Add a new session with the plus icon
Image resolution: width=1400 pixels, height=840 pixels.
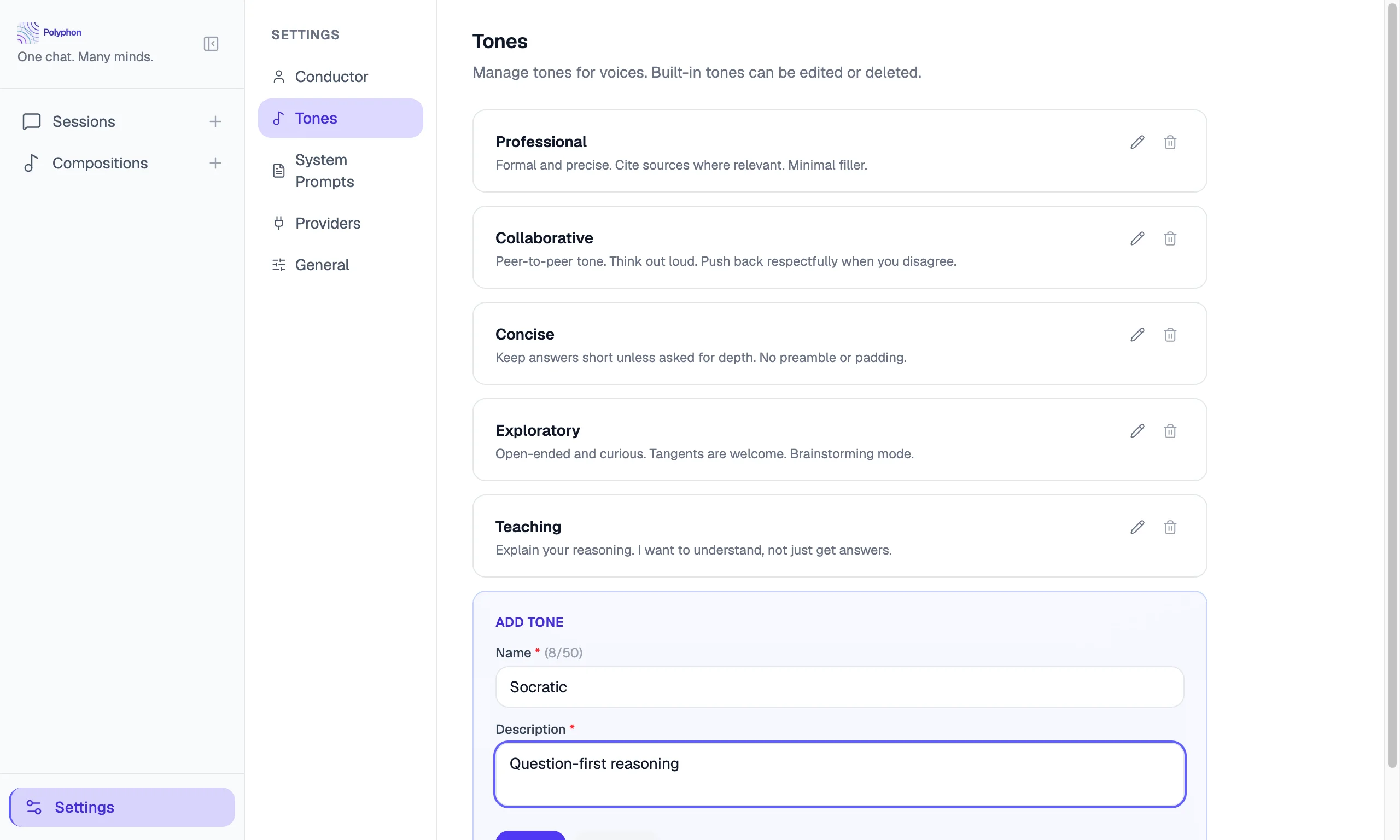tap(215, 121)
